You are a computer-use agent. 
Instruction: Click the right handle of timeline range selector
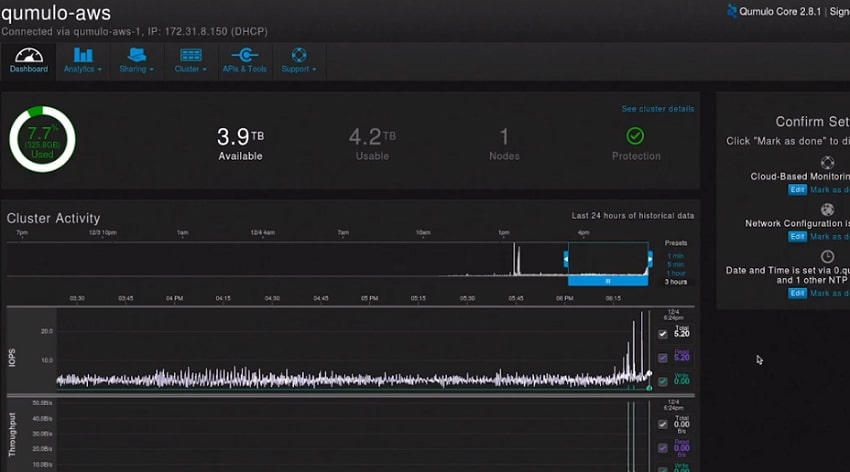tap(650, 260)
